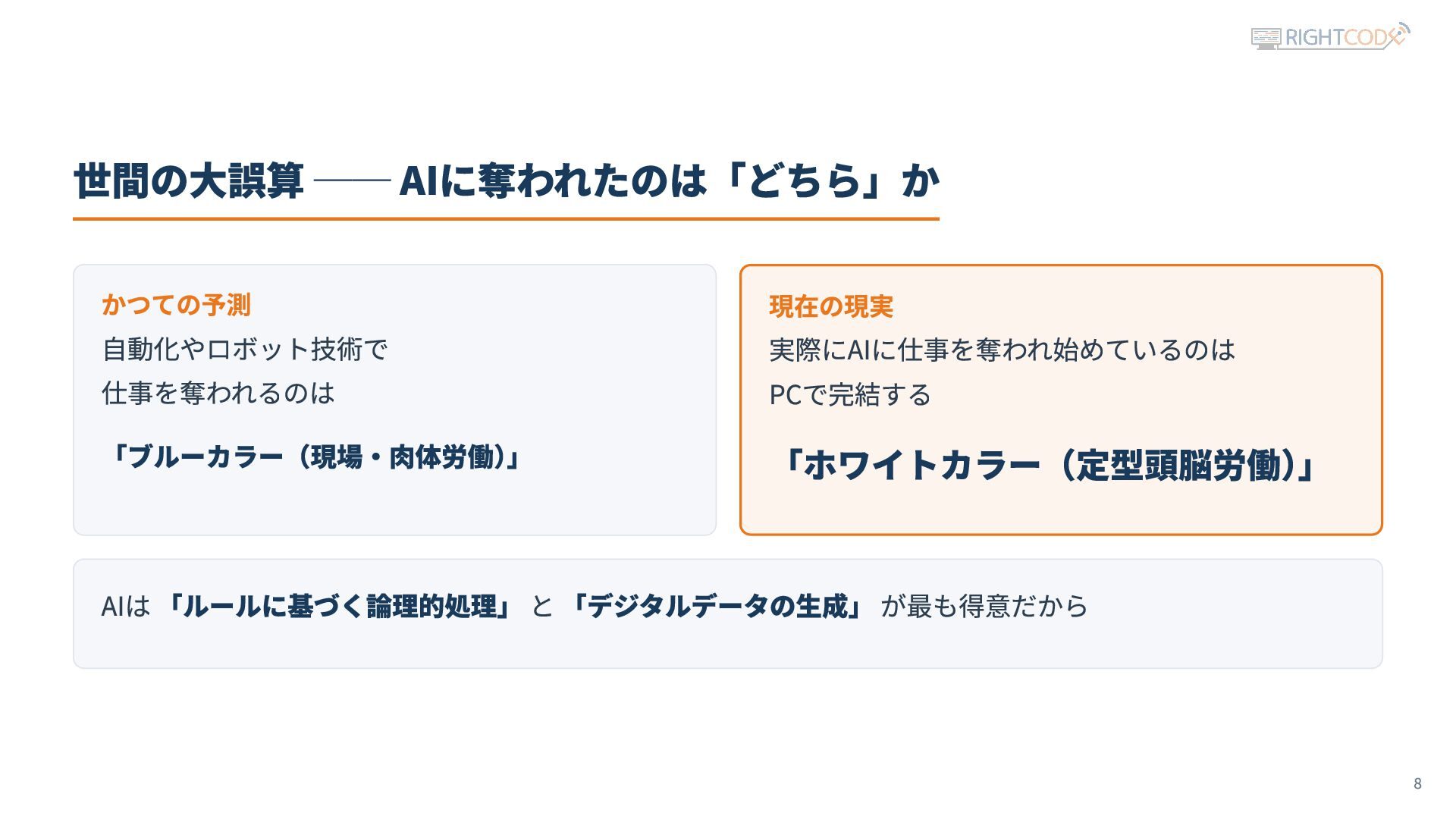Select the ホワイトカラー(定型頭脳労働) text

tap(1046, 465)
